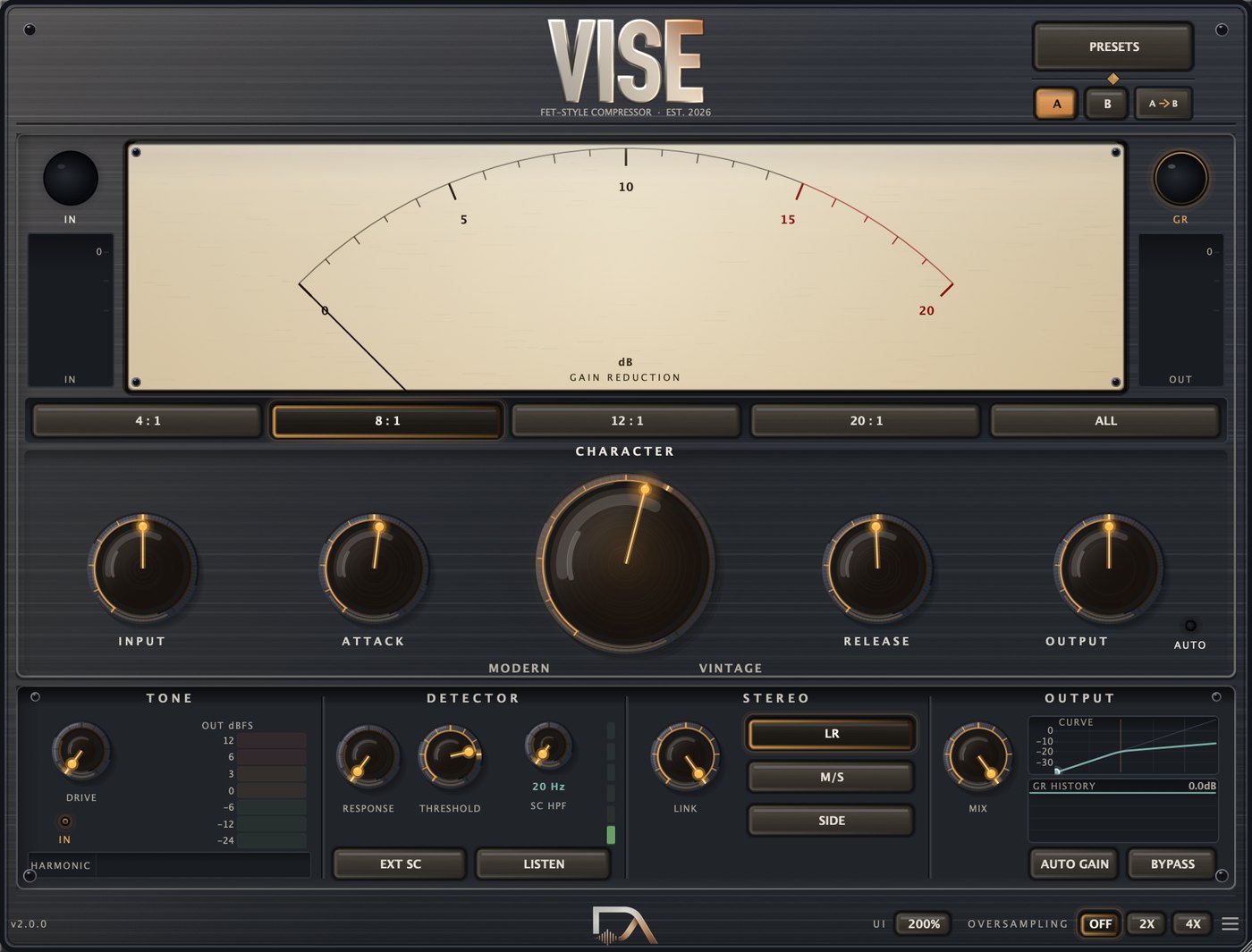Click the DRIVE knob in Tone section
Viewport: 1252px width, 952px height.
point(80,753)
